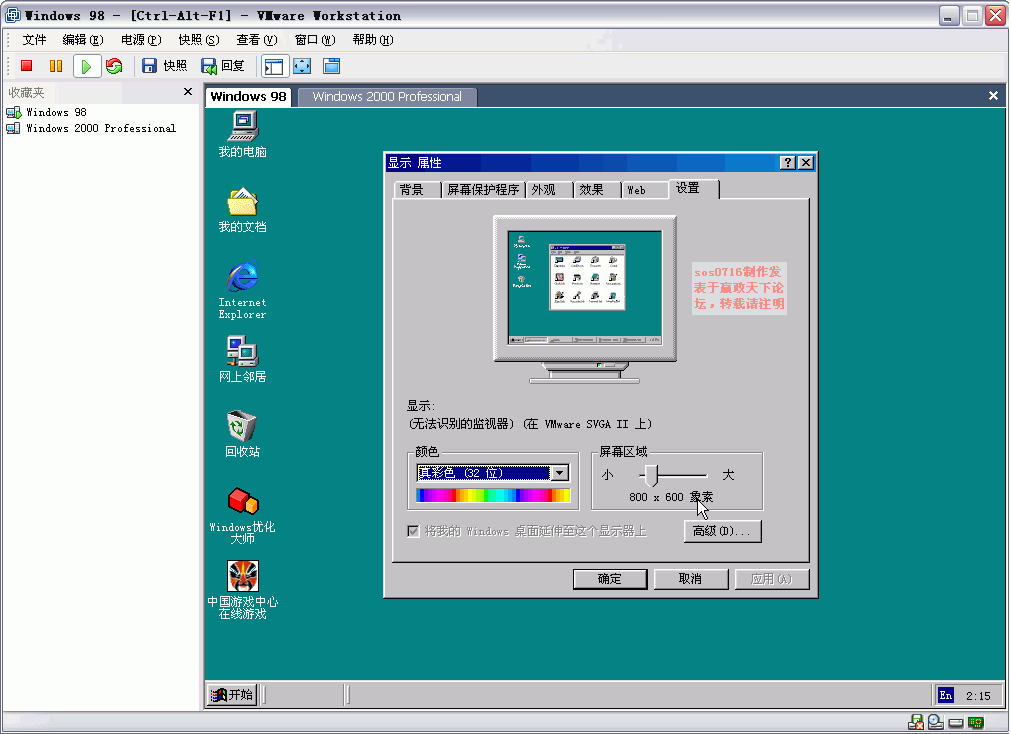This screenshot has width=1011, height=734.
Task: Select the Windows优化大师 desktop icon
Action: pos(242,515)
